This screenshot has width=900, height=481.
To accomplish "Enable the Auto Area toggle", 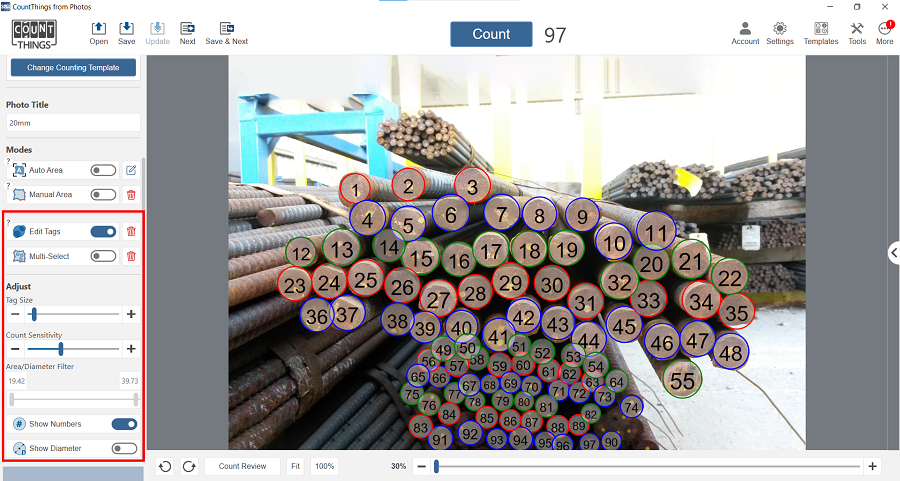I will (103, 170).
